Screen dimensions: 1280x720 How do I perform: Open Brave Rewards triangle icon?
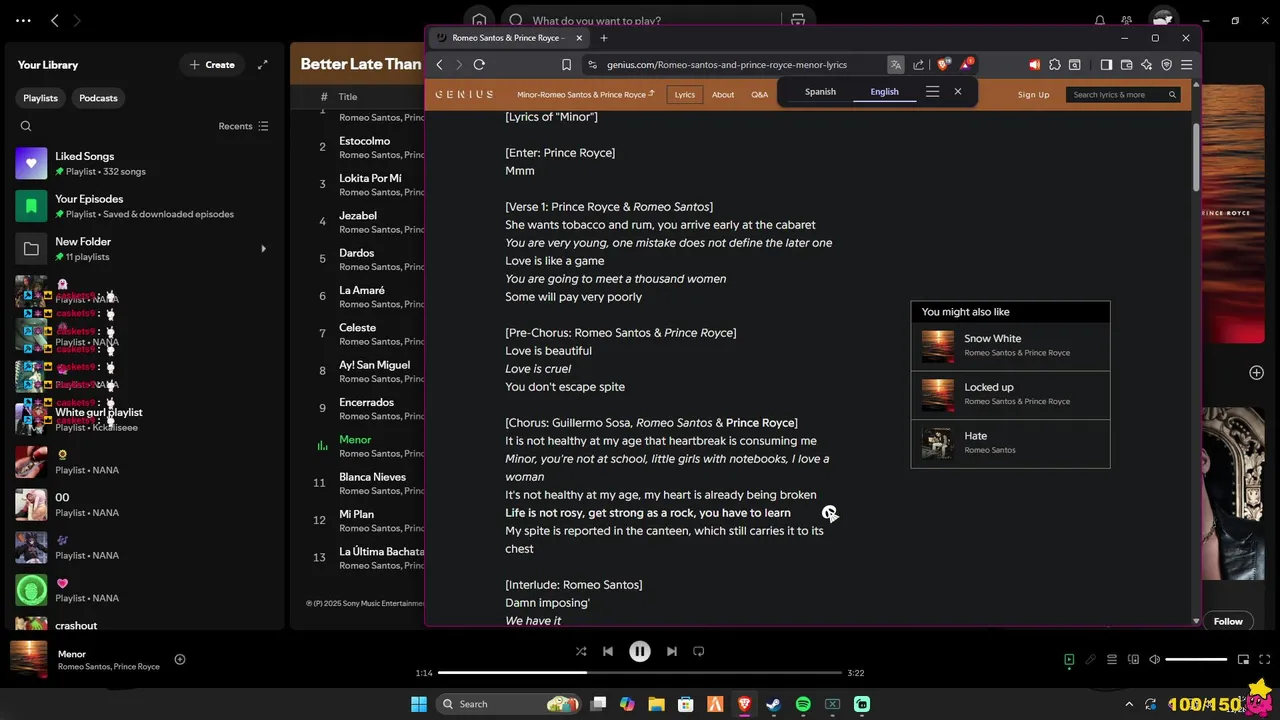point(965,65)
